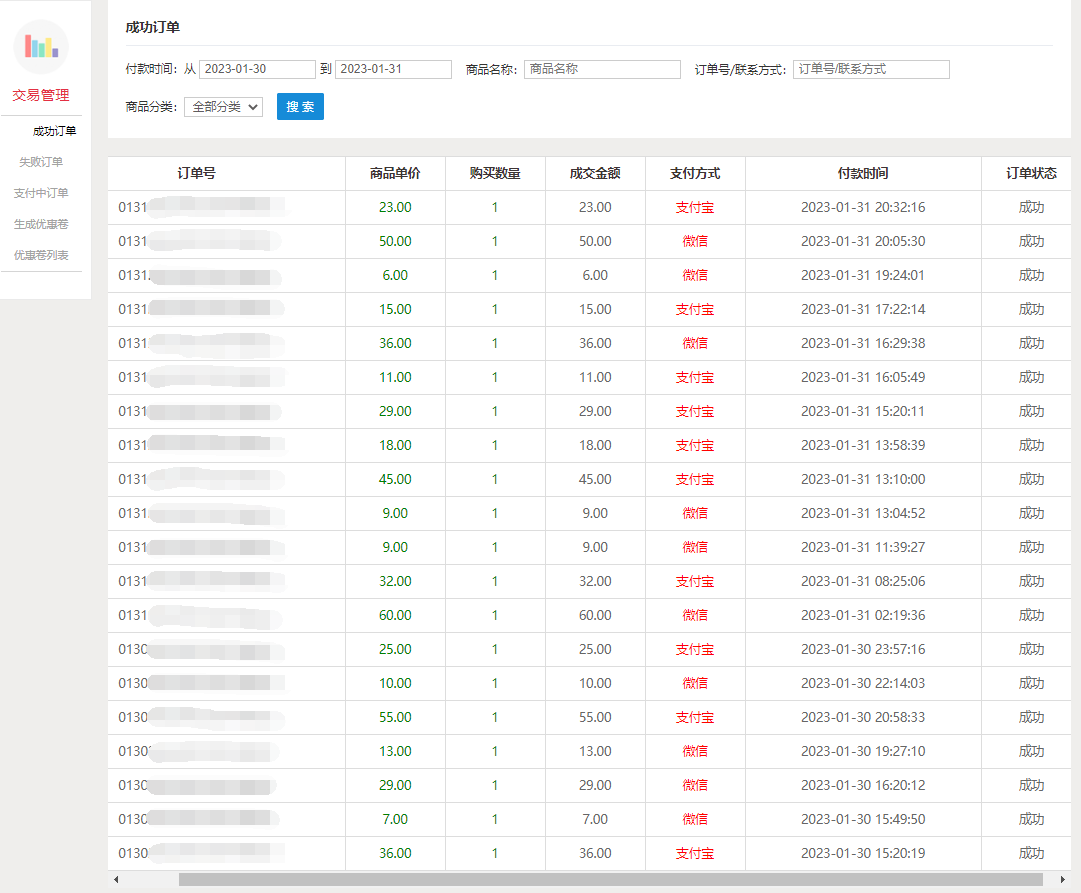1081x893 pixels.
Task: Select payment time 2023-01-31 16:05:49
Action: [863, 377]
